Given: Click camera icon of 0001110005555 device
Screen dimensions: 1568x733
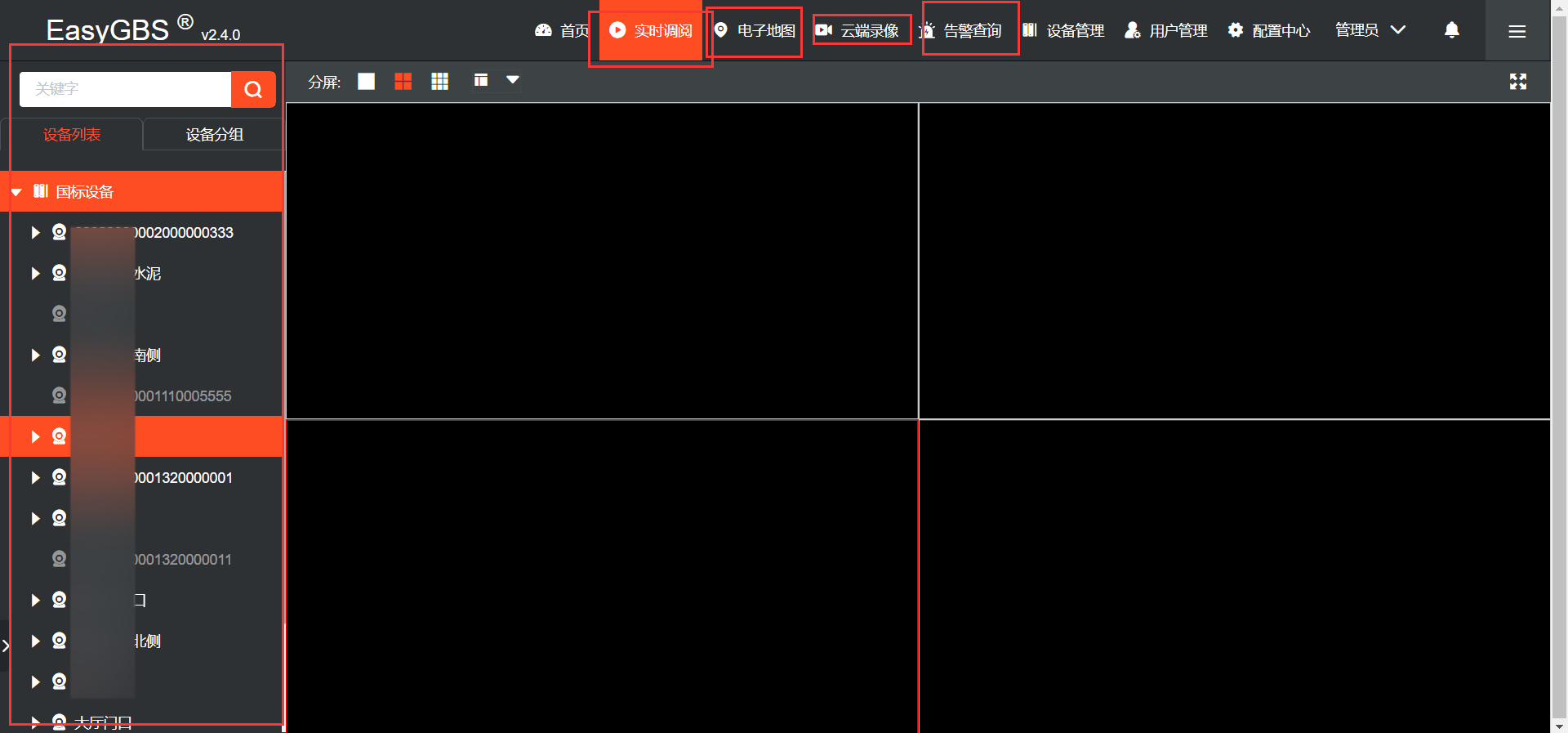Looking at the screenshot, I should coord(59,396).
